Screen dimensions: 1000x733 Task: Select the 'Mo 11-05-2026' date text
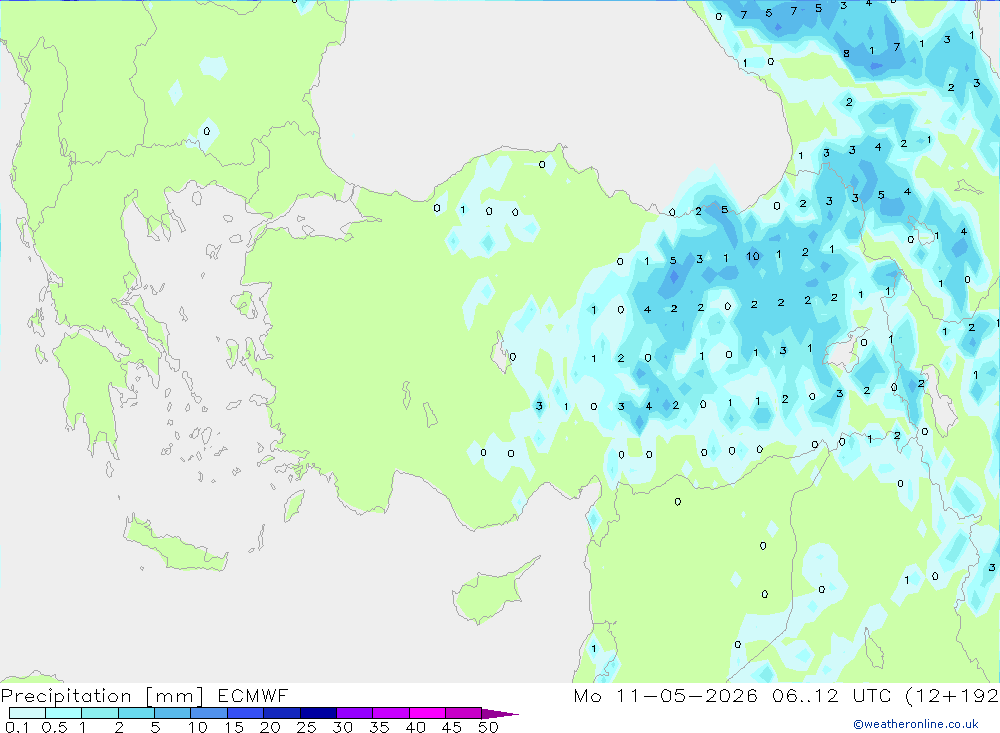pos(666,695)
